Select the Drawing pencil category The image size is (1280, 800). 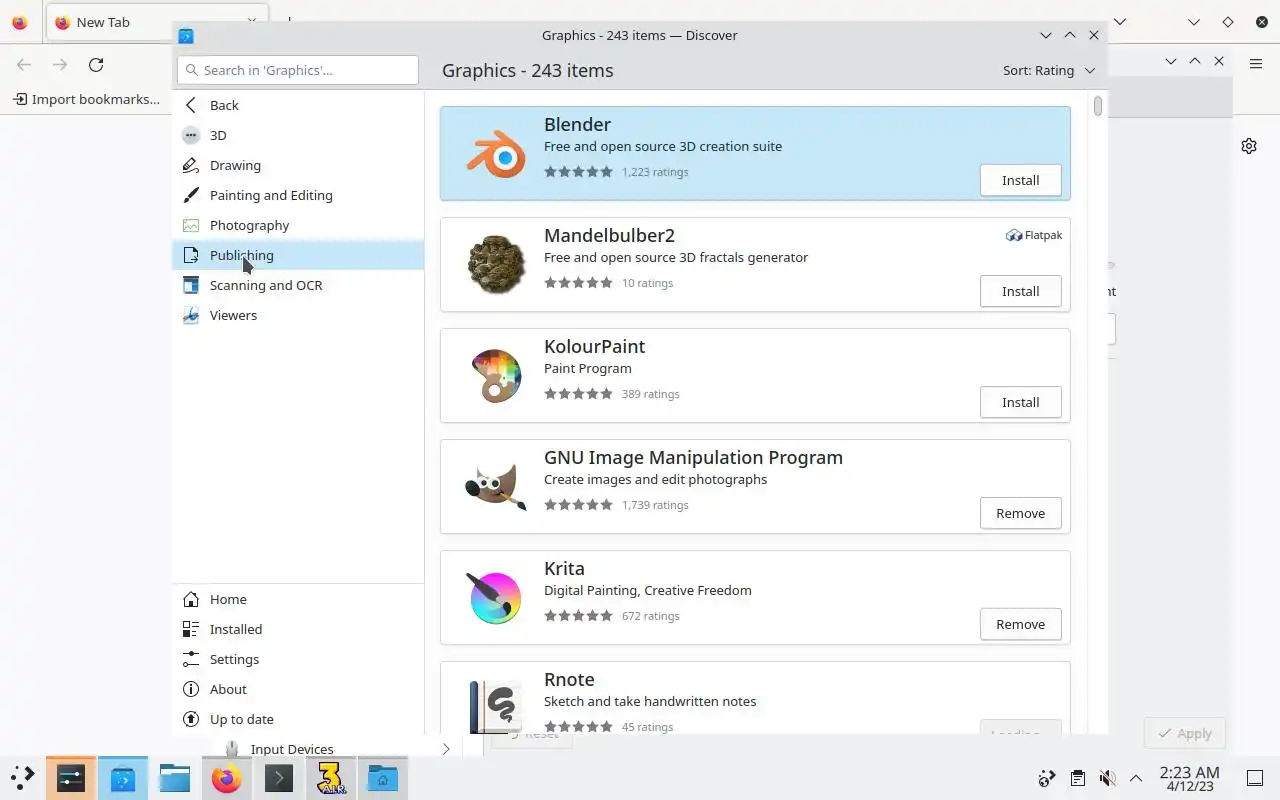298,165
